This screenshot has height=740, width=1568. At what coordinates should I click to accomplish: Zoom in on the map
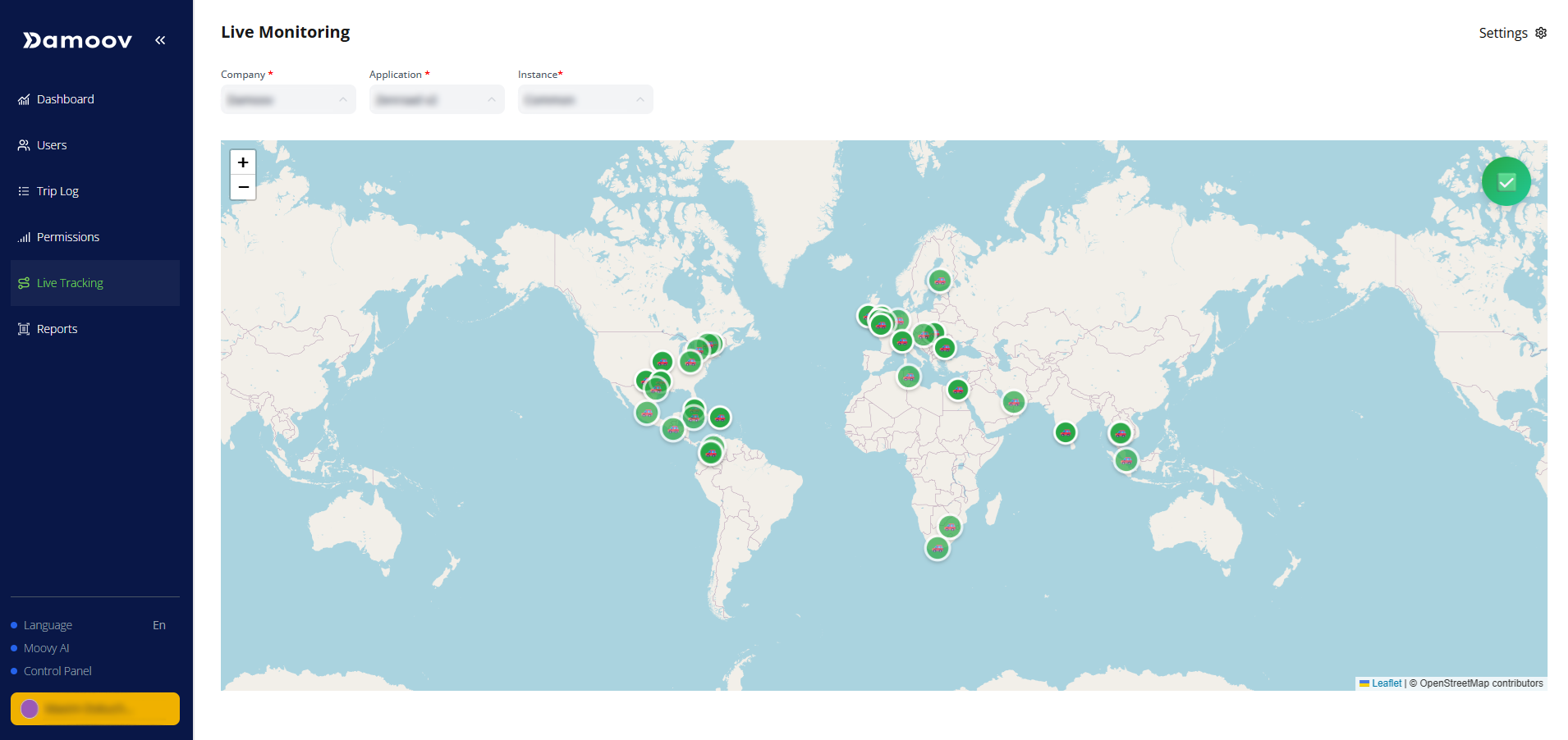(243, 162)
